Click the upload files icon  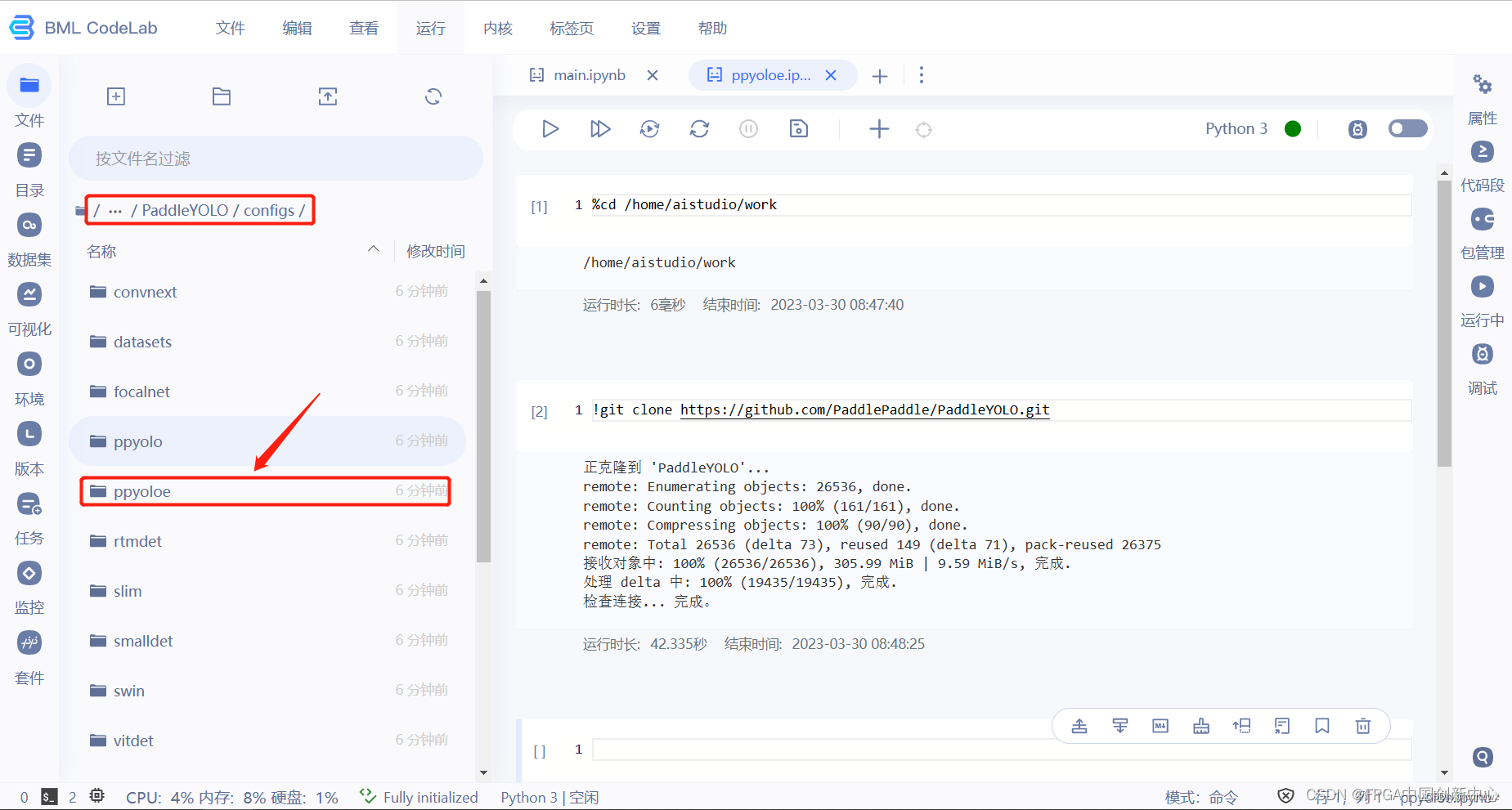tap(328, 96)
